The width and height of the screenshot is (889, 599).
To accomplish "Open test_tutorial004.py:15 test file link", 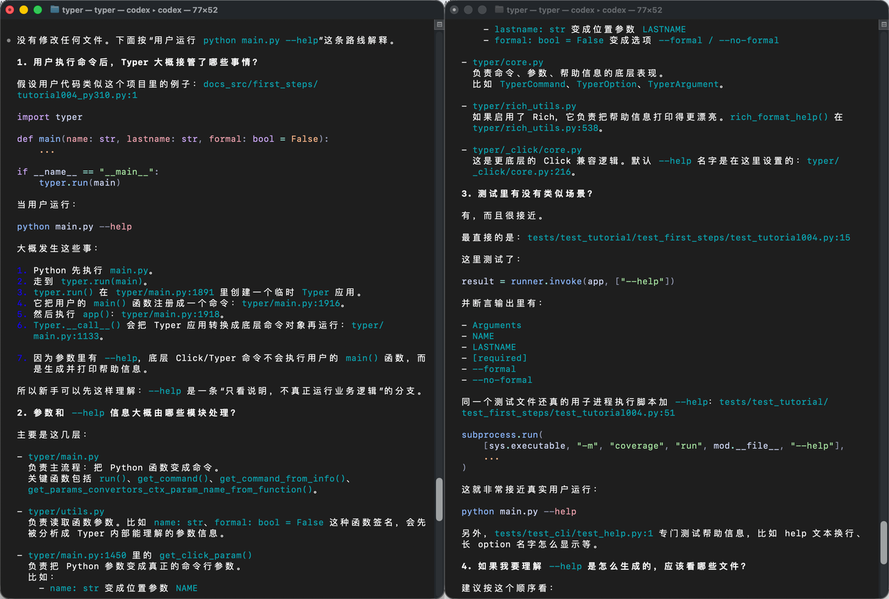I will click(689, 237).
